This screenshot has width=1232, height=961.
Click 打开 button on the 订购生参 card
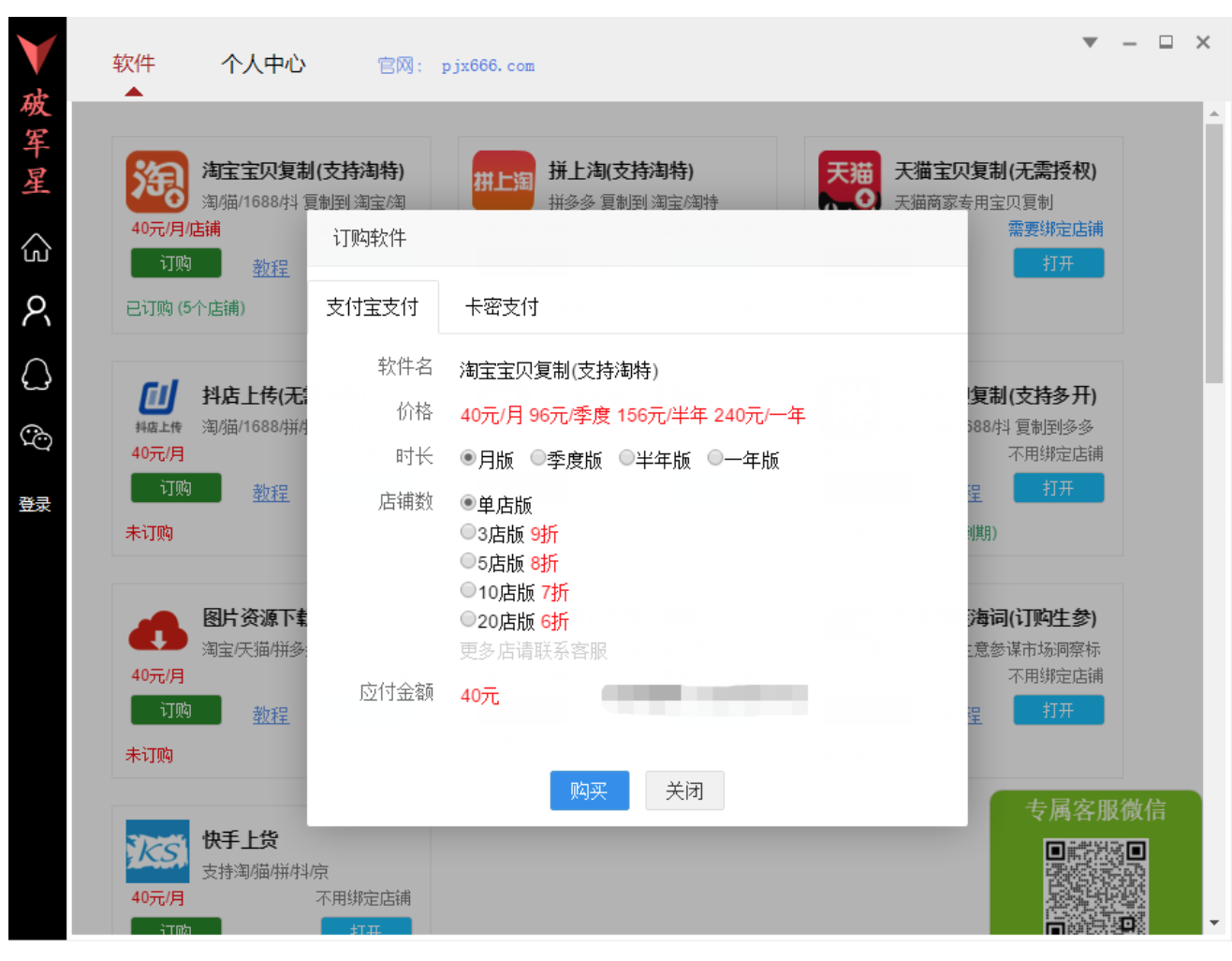1059,710
